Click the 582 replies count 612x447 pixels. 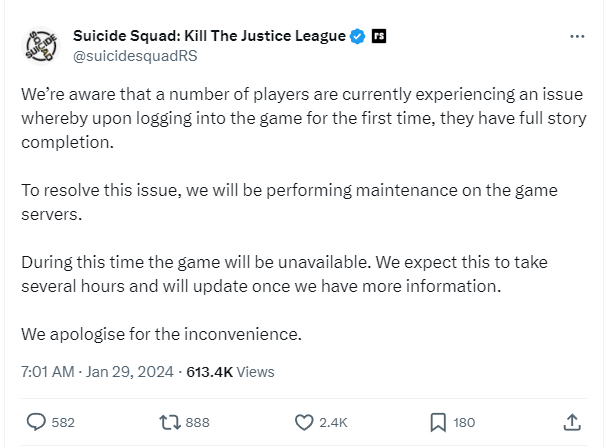(63, 422)
